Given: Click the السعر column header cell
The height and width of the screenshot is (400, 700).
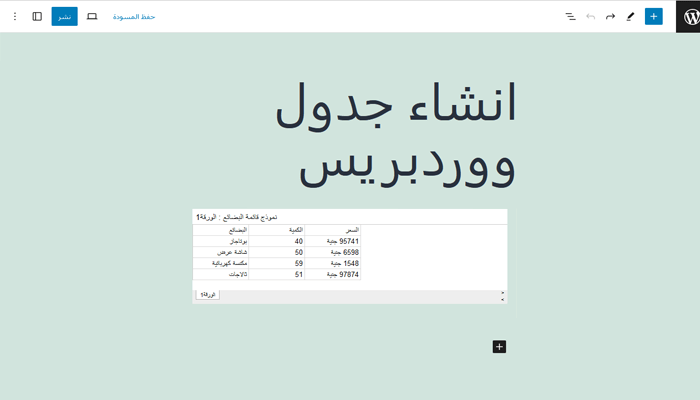Looking at the screenshot, I should coord(333,230).
